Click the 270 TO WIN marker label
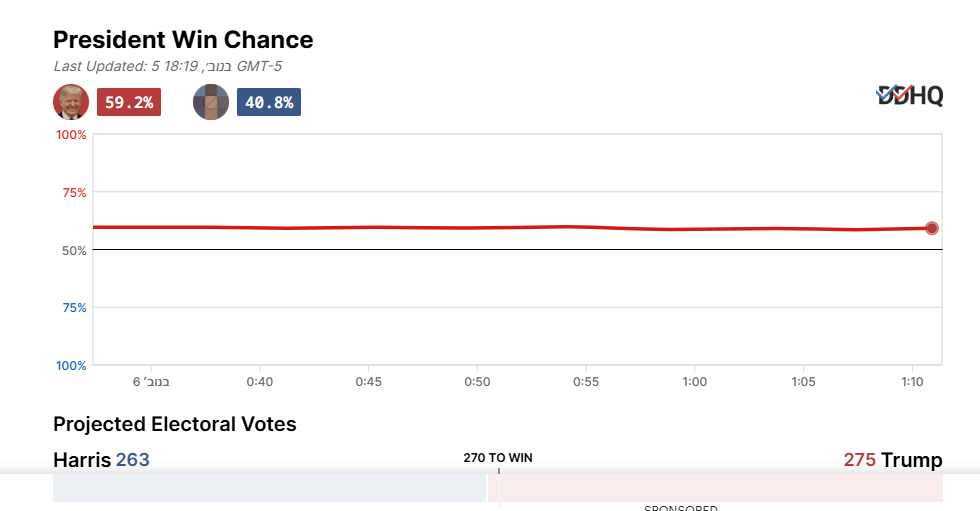This screenshot has height=511, width=980. click(498, 458)
